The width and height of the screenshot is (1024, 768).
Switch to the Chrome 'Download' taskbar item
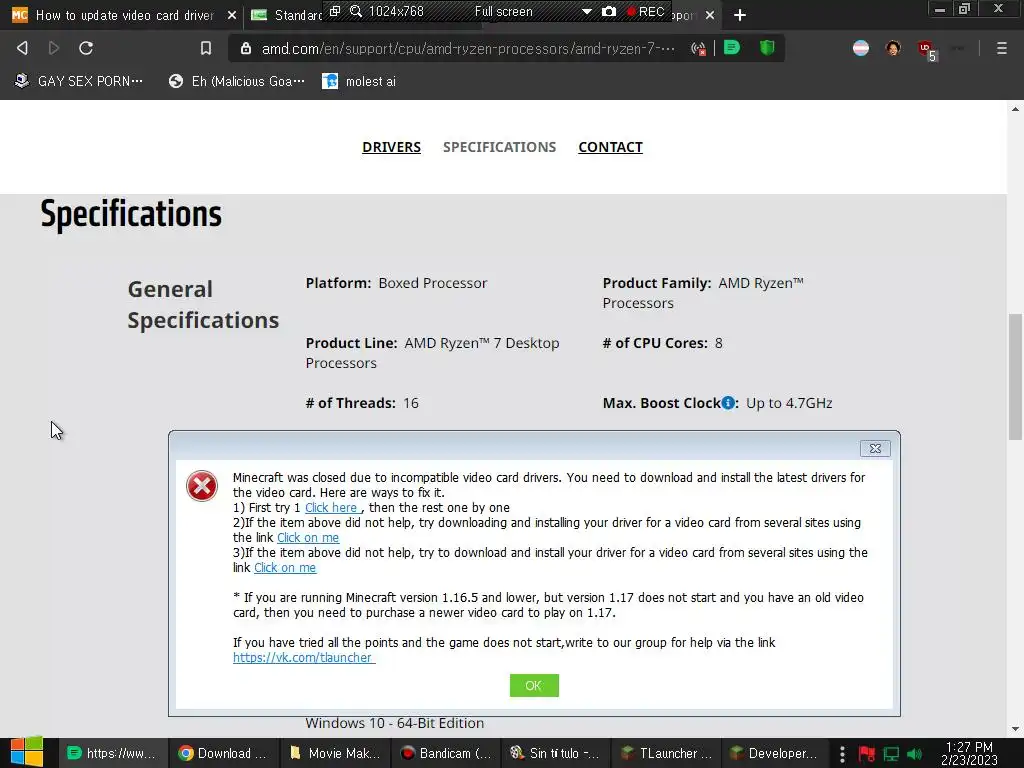[224, 753]
